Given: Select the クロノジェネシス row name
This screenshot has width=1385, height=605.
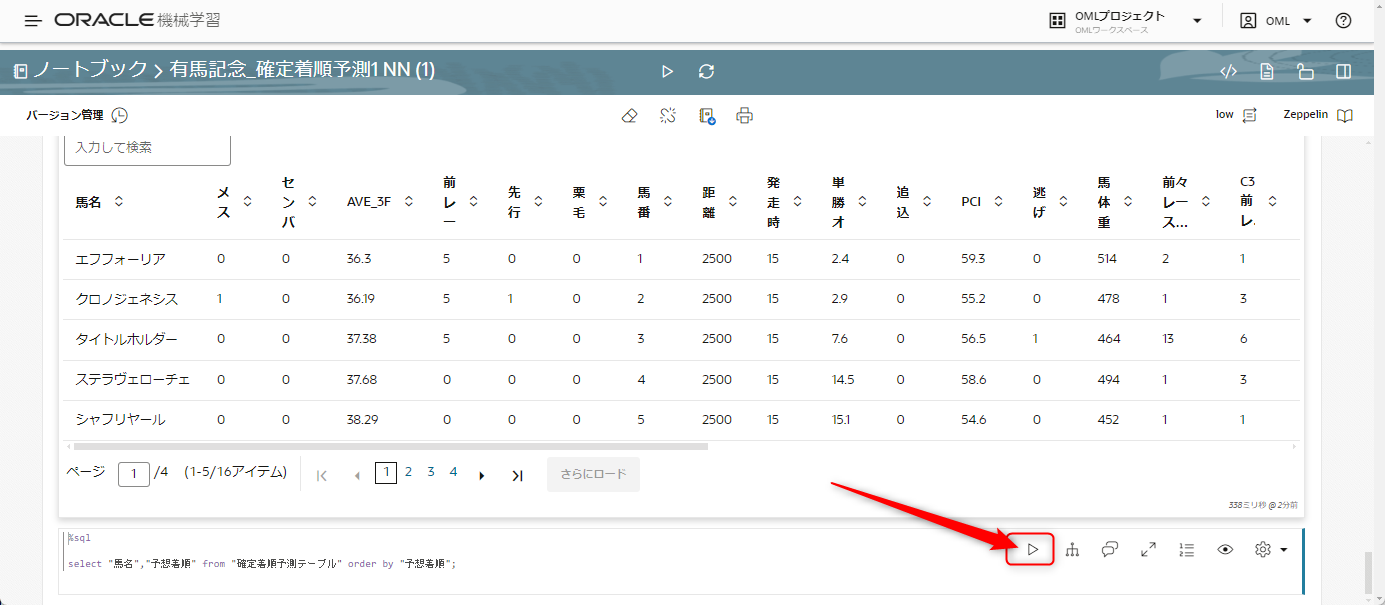Looking at the screenshot, I should [x=127, y=299].
